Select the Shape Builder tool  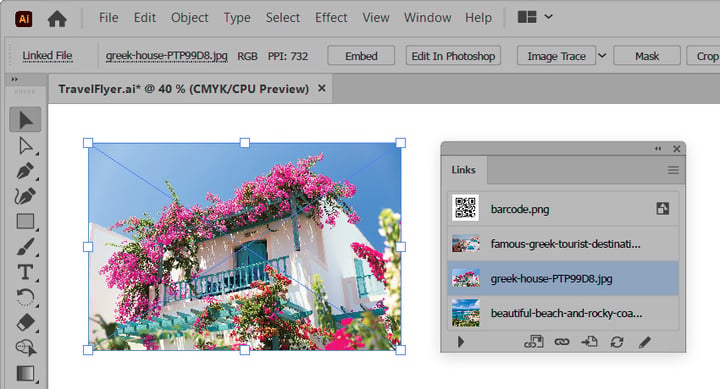point(26,348)
